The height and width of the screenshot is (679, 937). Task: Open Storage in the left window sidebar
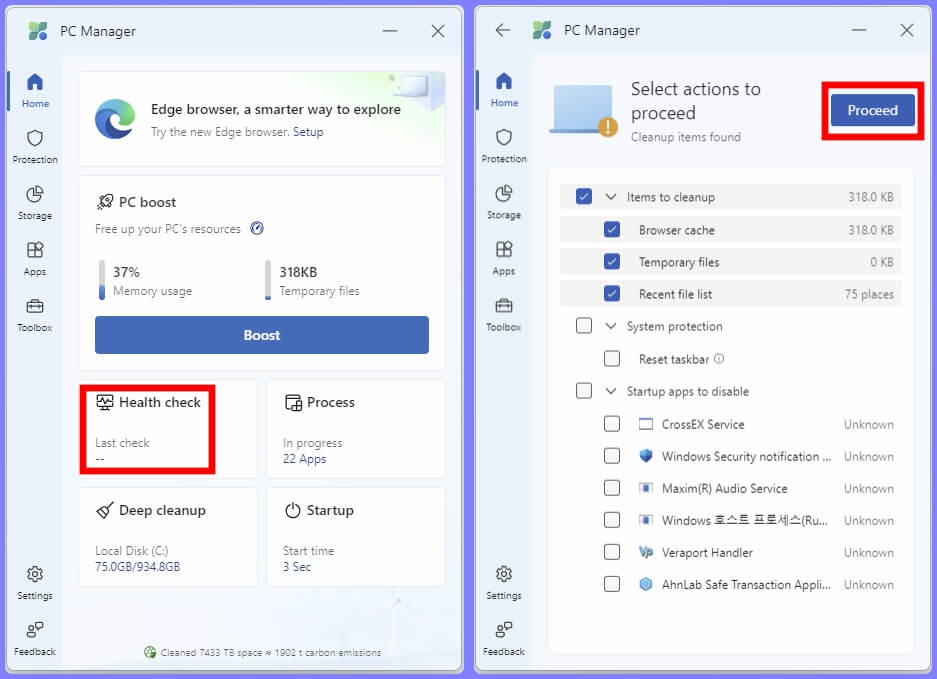pos(35,203)
